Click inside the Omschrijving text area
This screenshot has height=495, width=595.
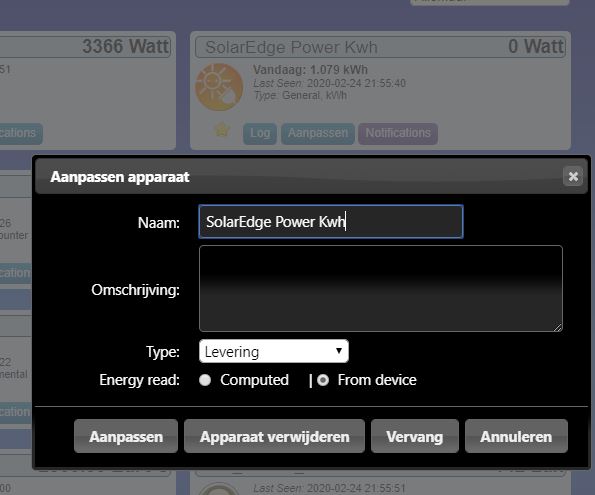point(381,288)
